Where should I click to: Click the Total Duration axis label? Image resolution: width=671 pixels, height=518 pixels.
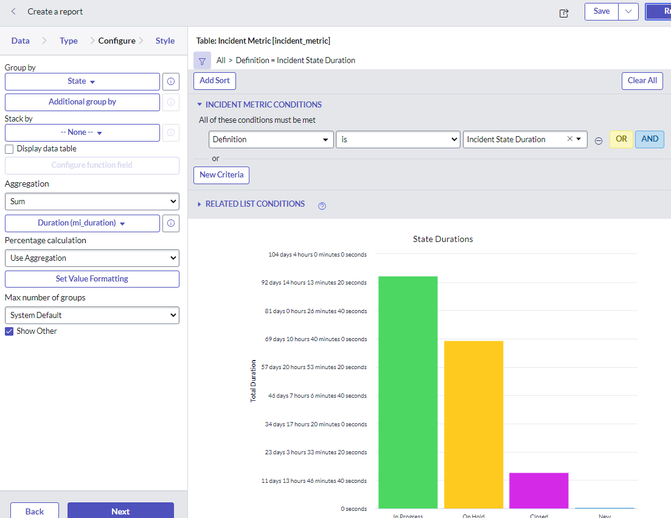(x=253, y=381)
